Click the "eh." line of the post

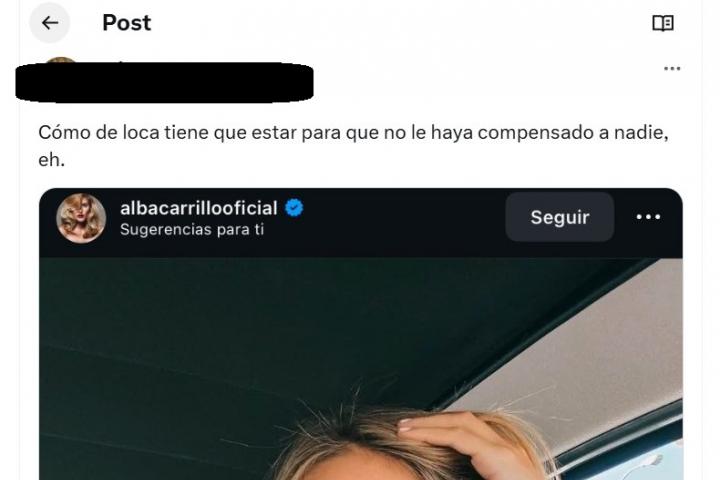[x=51, y=160]
